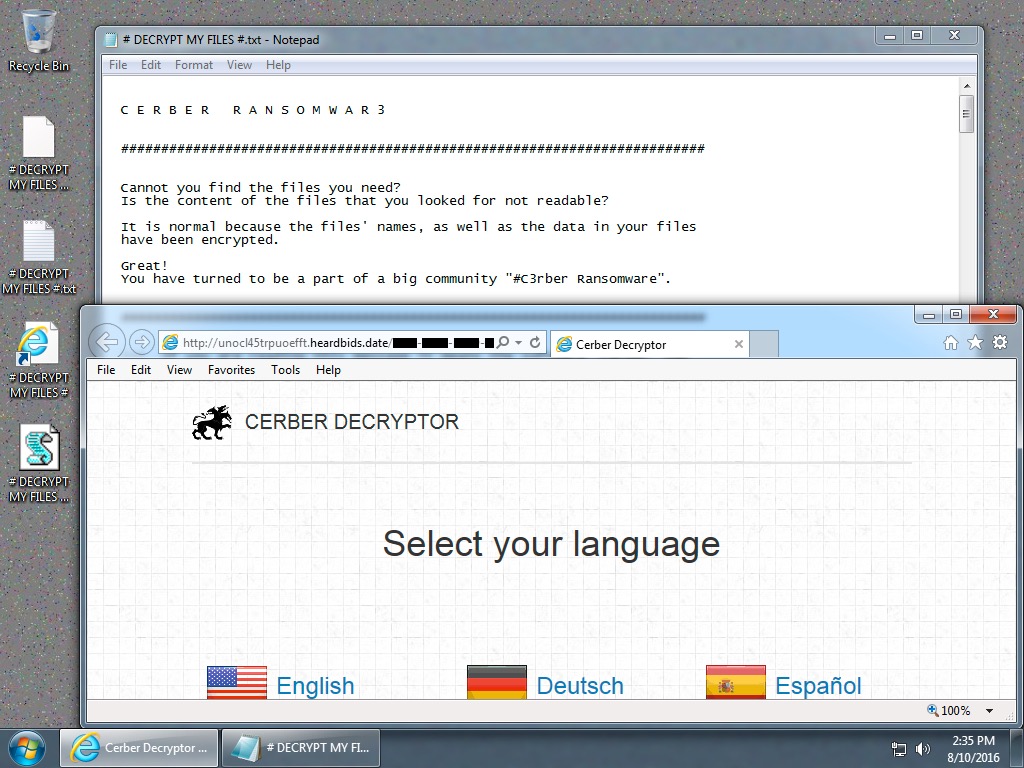
Task: Click the Notepad vertical scrollbar thumb
Action: tap(966, 113)
